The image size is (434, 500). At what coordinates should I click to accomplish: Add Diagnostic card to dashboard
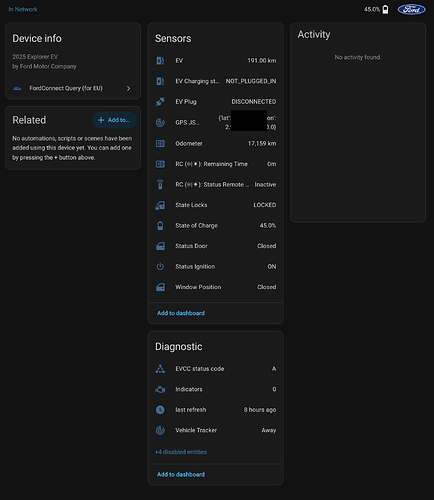pos(181,474)
